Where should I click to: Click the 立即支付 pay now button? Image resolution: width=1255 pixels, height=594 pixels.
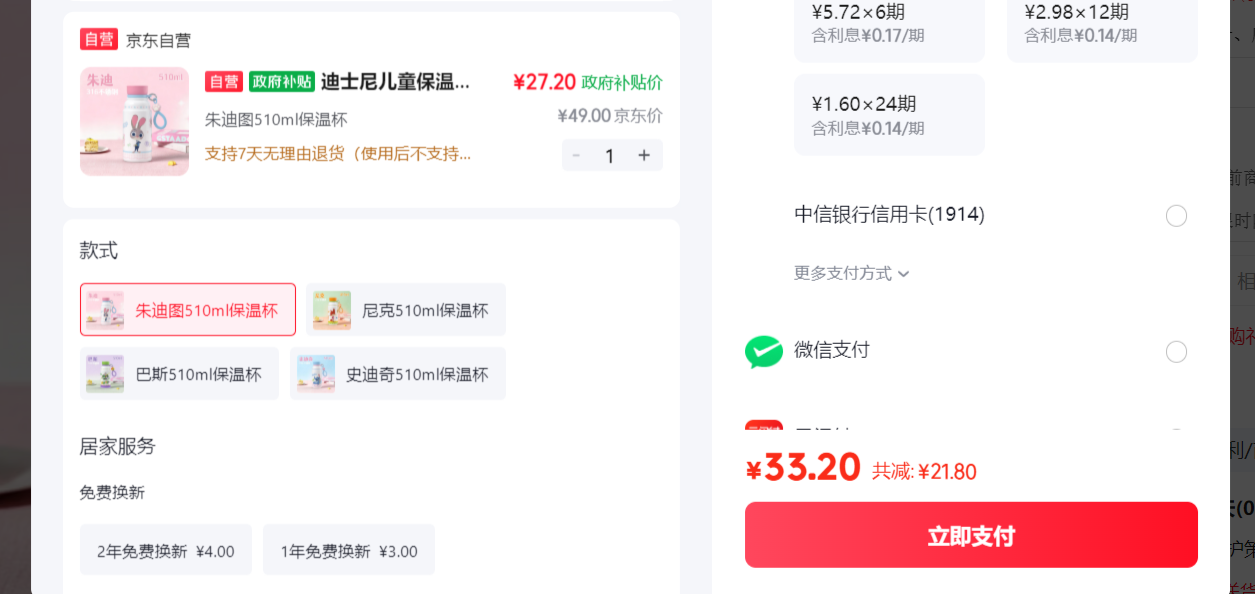tap(971, 535)
